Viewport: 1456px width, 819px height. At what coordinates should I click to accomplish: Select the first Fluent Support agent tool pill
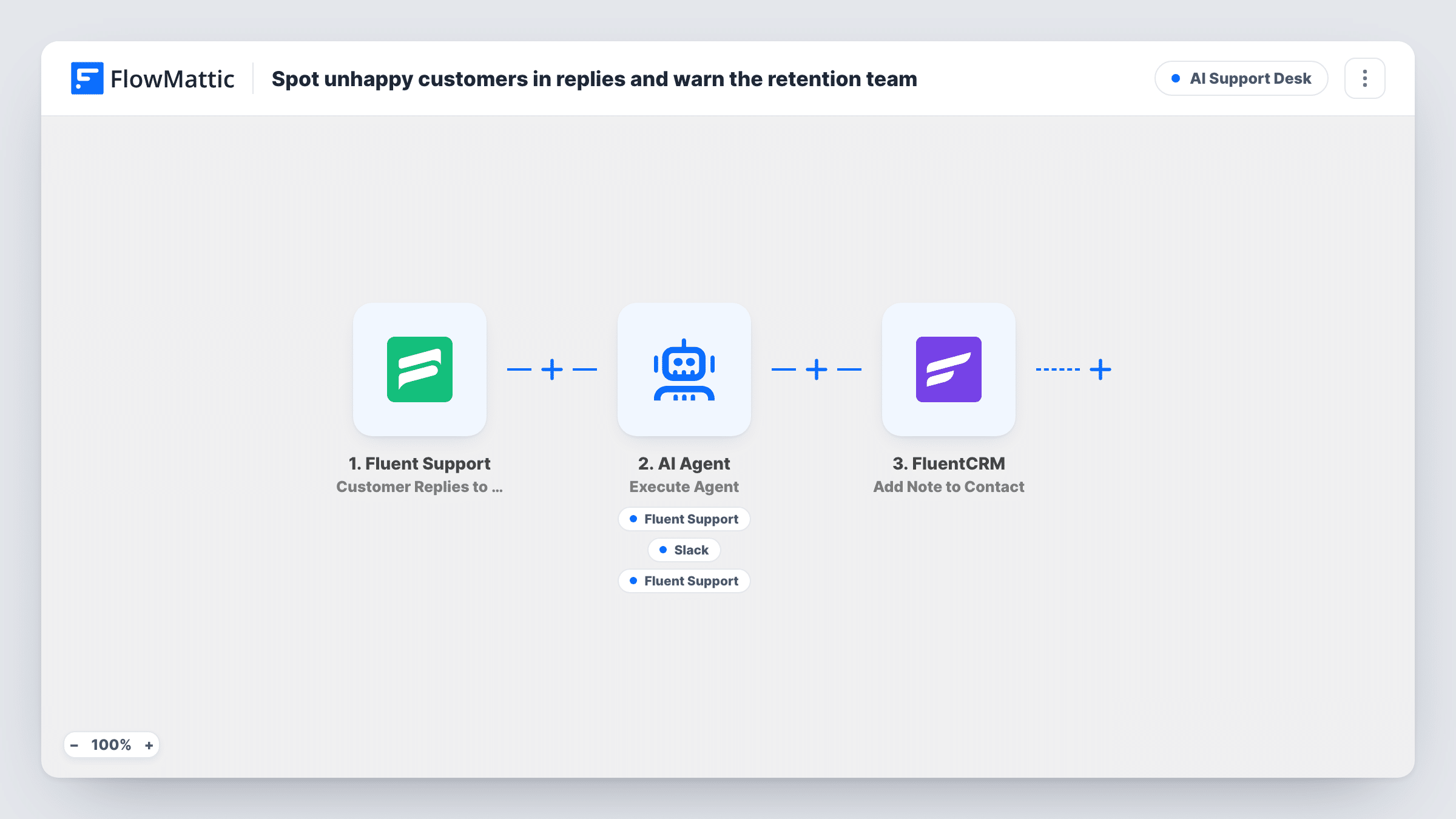[x=684, y=519]
